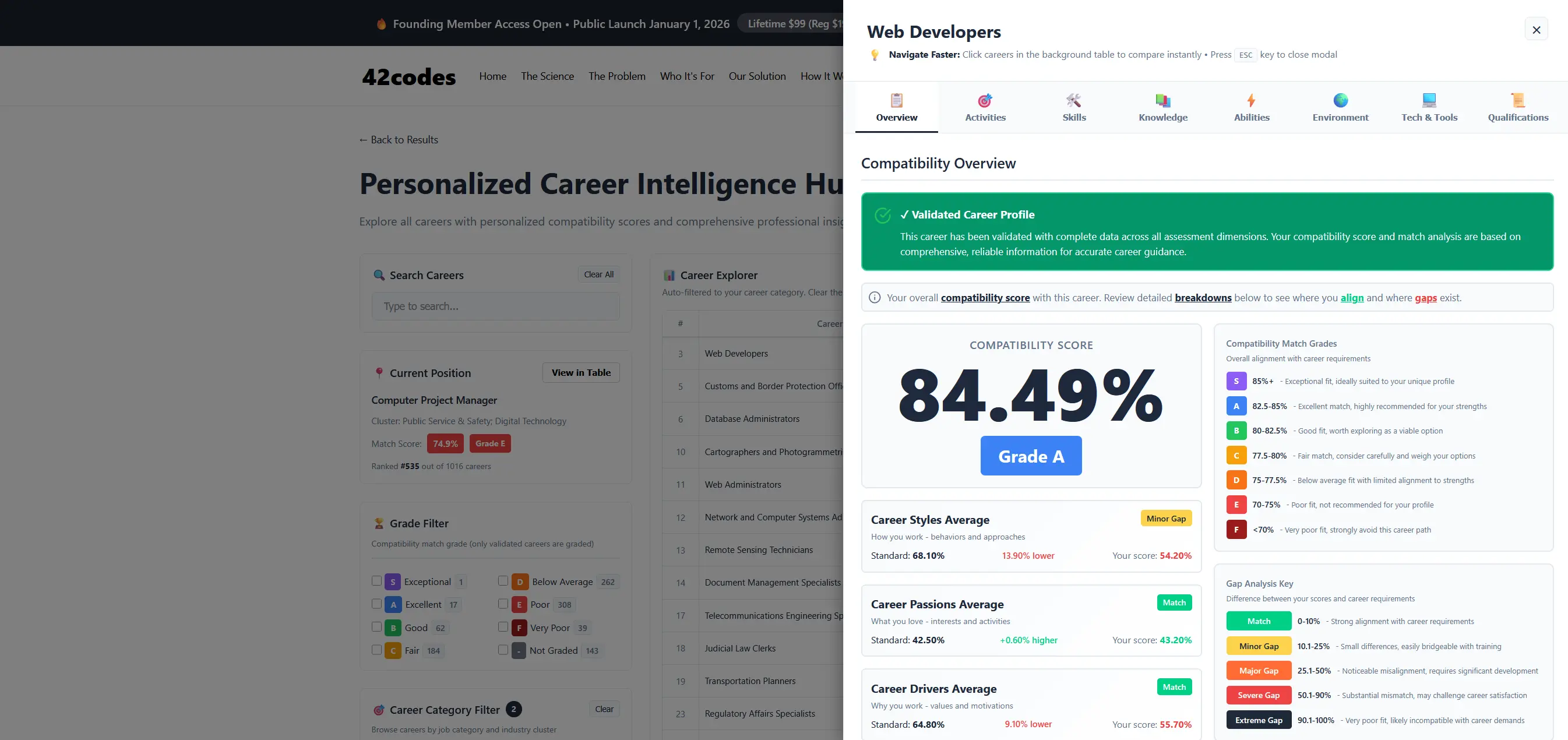Tick the Below Average grade checkbox
This screenshot has width=1568, height=740.
click(x=503, y=580)
